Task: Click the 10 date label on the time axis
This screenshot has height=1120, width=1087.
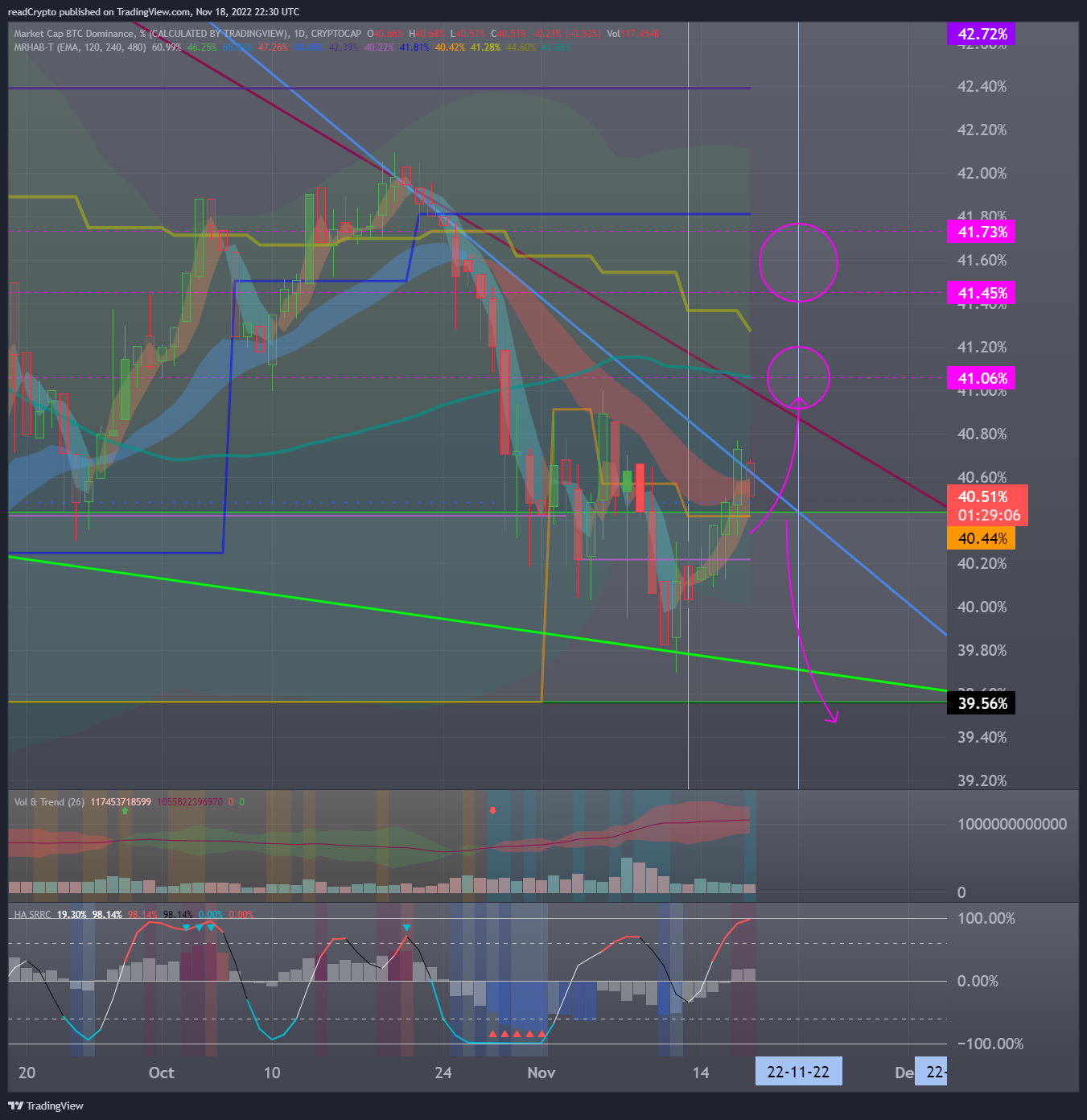Action: click(272, 1073)
